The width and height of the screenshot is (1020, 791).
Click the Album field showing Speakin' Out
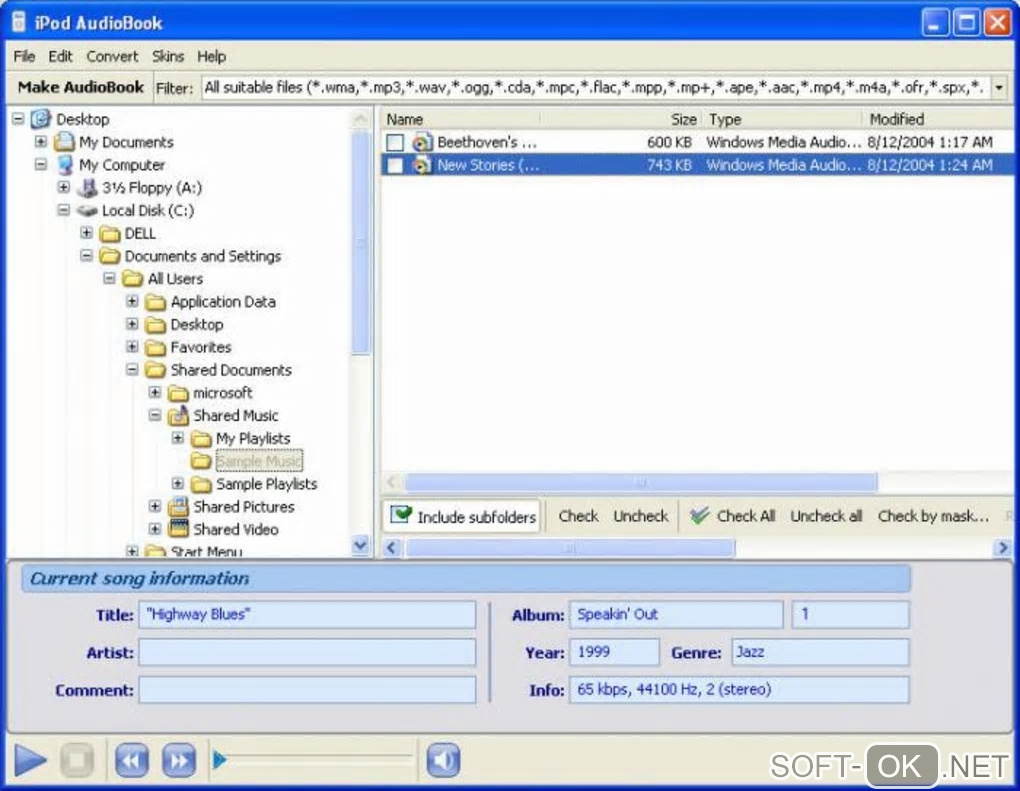click(676, 615)
